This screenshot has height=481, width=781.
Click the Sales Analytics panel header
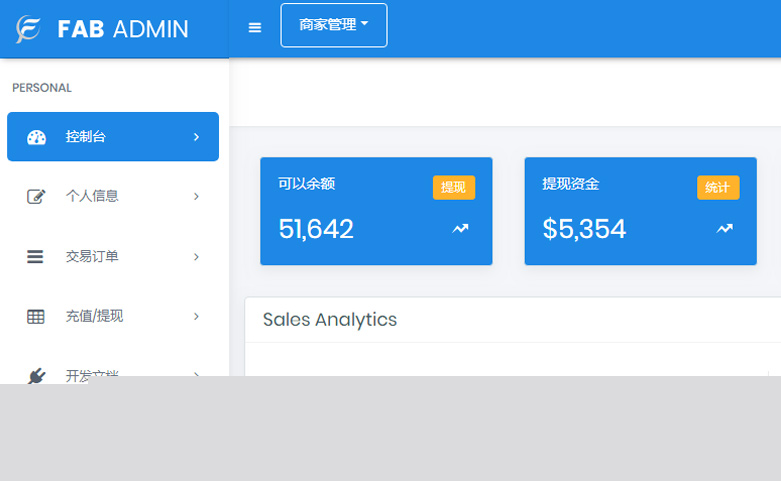point(330,320)
